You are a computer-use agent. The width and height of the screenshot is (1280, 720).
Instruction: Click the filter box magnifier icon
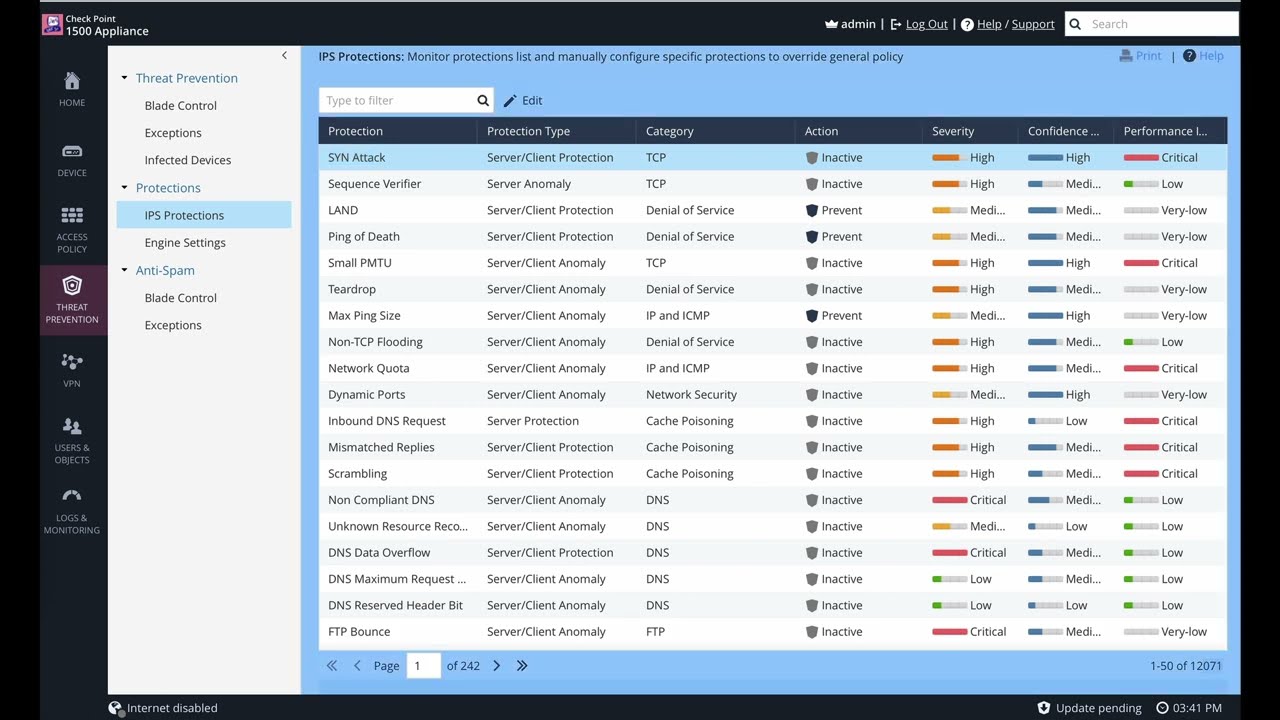[483, 100]
